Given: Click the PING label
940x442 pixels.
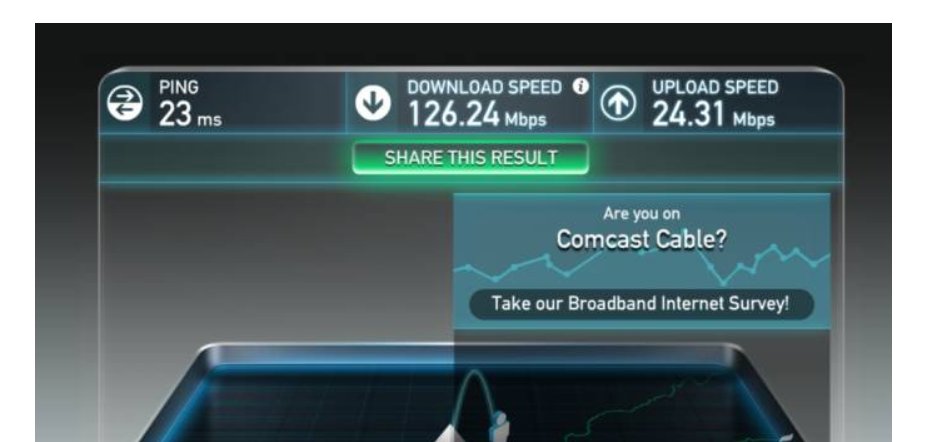Looking at the screenshot, I should point(179,88).
